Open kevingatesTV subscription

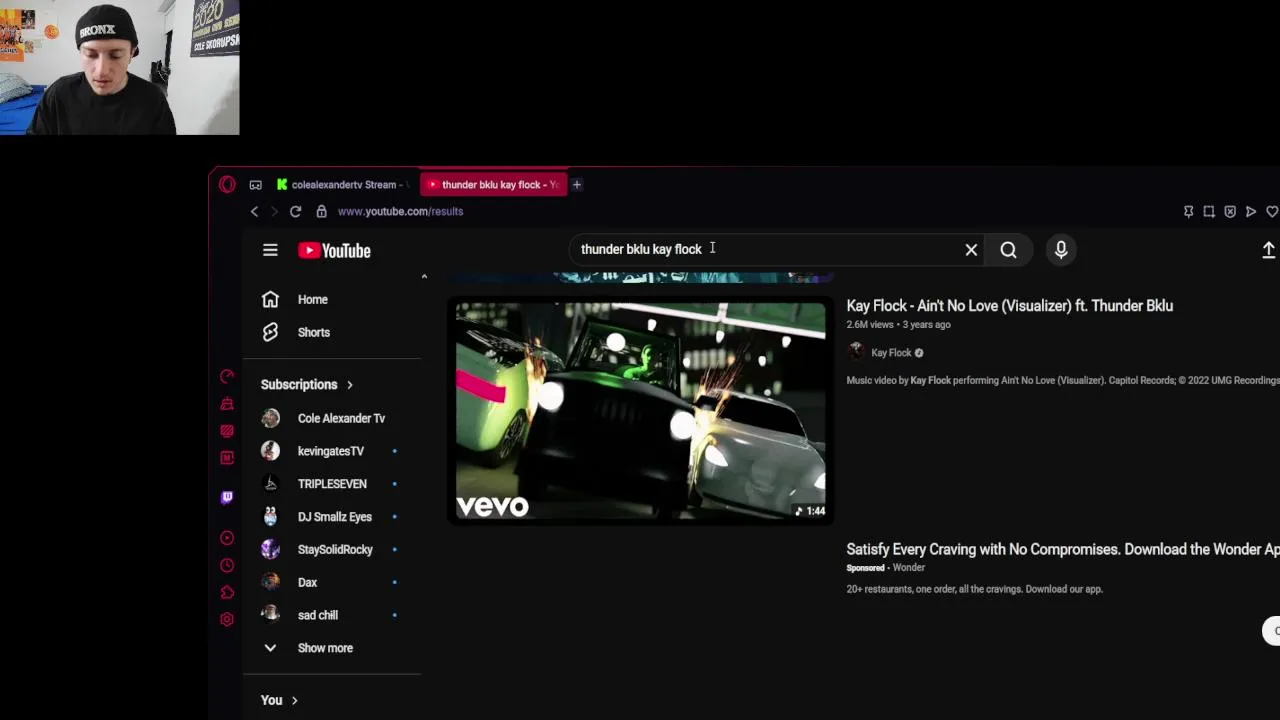tap(332, 451)
